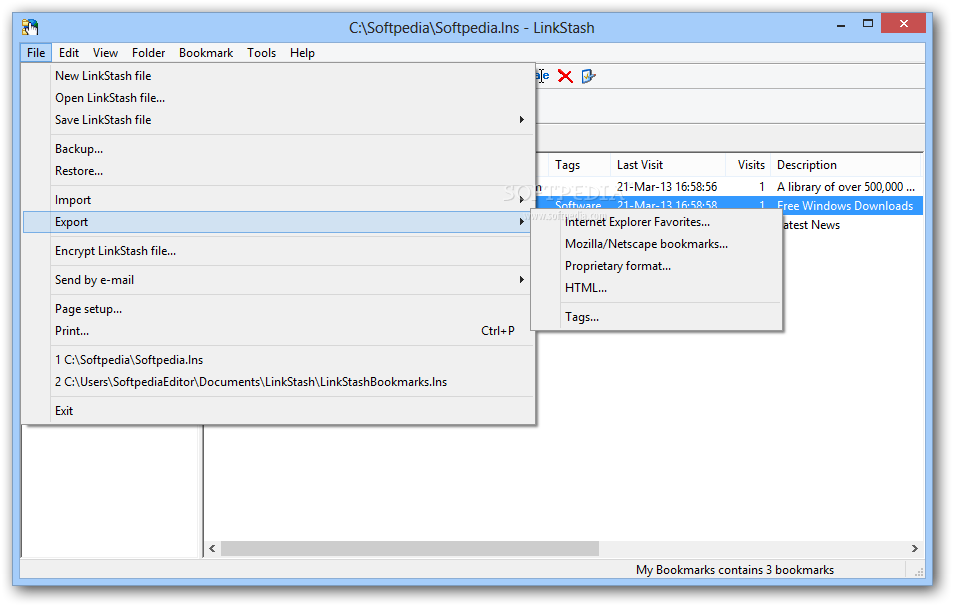Sort by the Description column header

[846, 165]
